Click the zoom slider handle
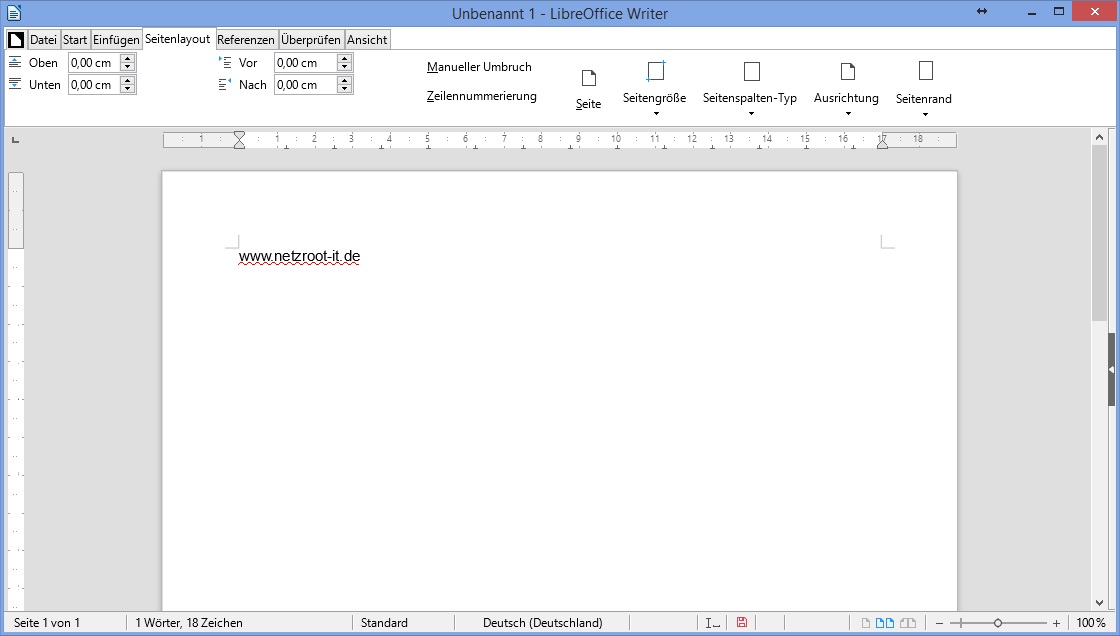Screen dimensions: 1120x636 point(998,623)
